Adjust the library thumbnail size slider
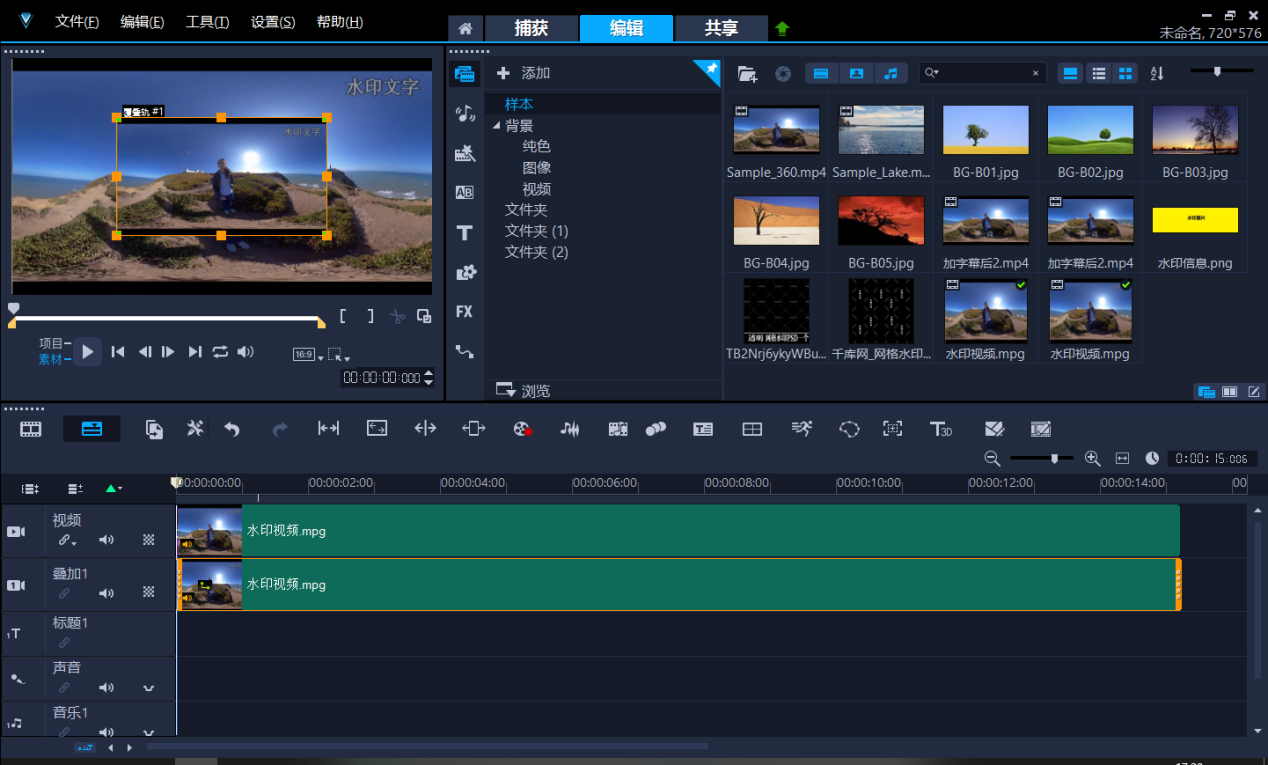 click(x=1221, y=71)
